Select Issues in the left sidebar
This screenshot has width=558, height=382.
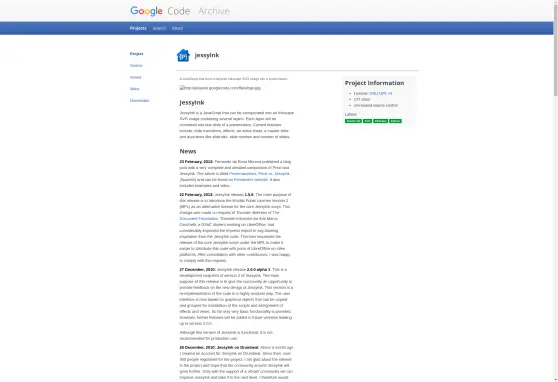pyautogui.click(x=136, y=77)
